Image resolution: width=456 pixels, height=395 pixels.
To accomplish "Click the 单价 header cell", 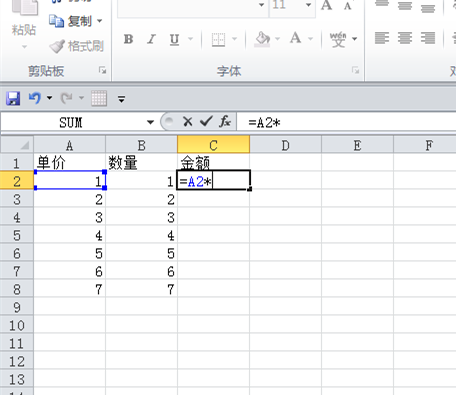I will click(x=69, y=163).
